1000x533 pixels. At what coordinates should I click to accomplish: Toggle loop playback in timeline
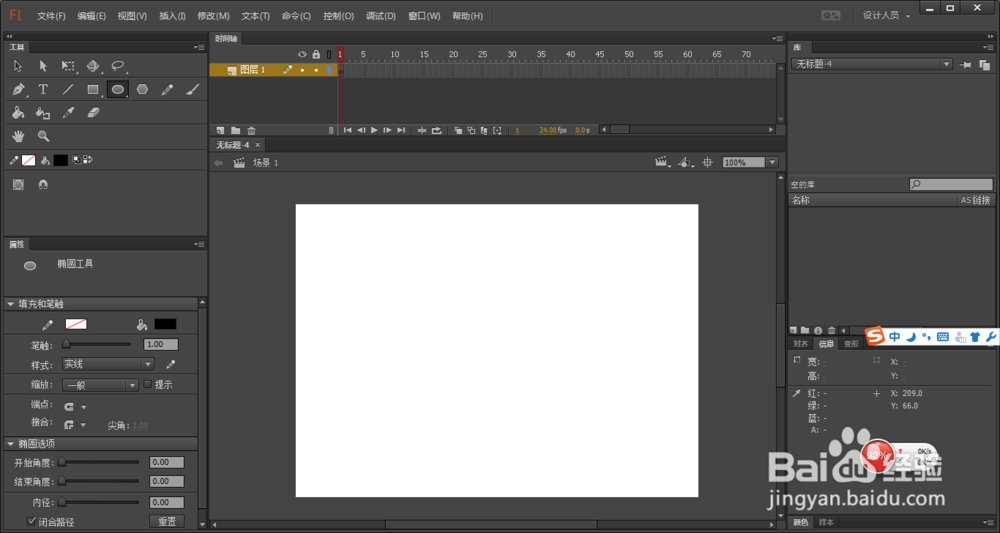pyautogui.click(x=437, y=130)
